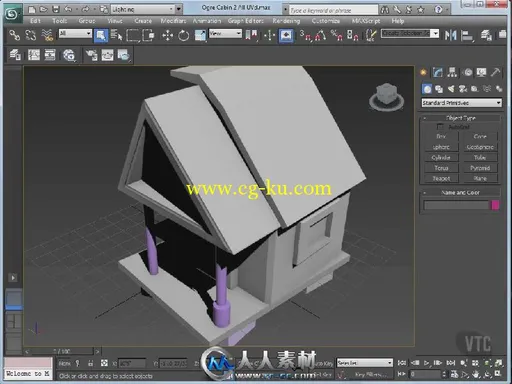
Task: Open the Graph Editors menu
Action: (x=246, y=21)
